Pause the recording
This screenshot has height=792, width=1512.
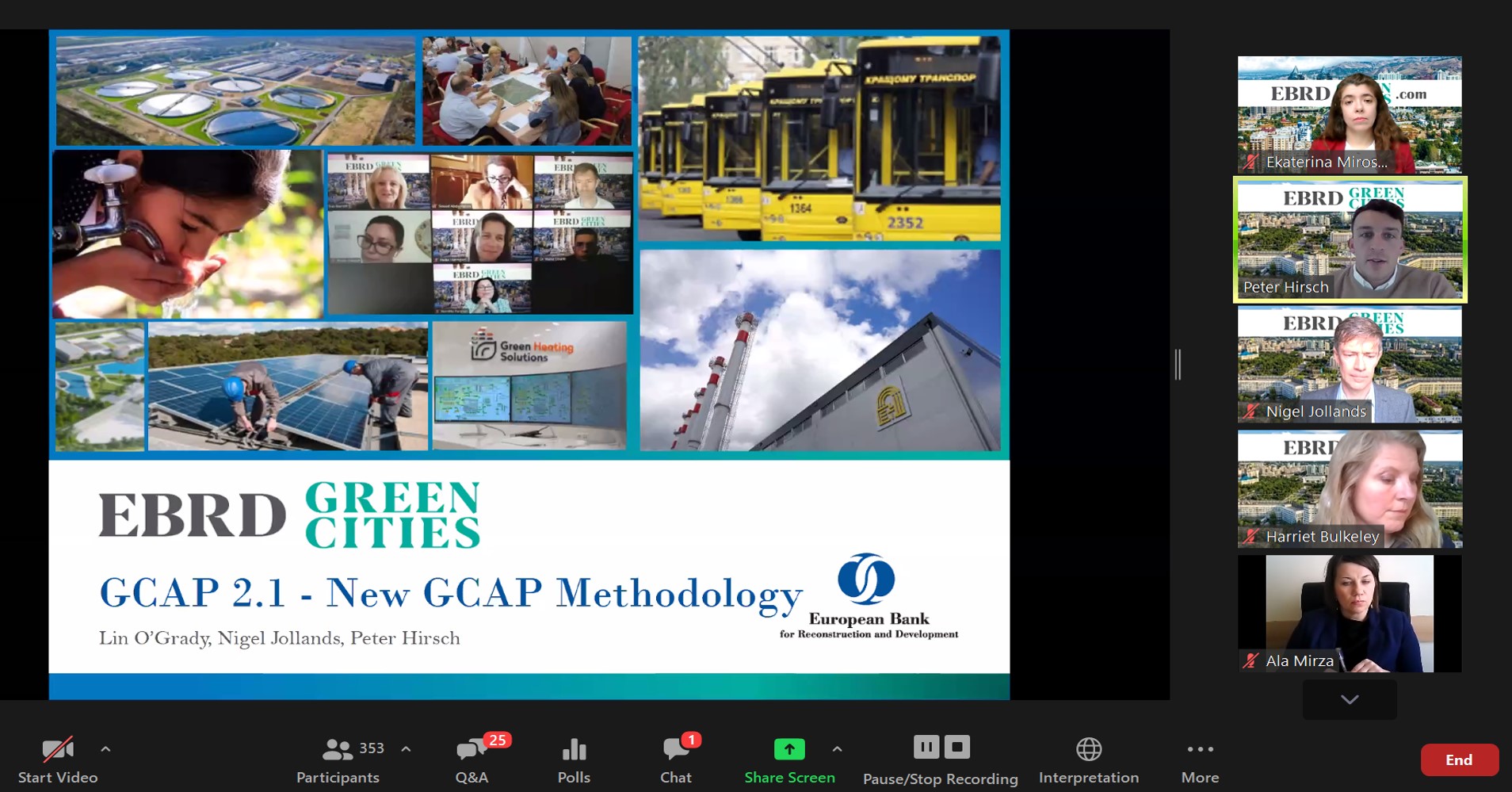coord(926,747)
